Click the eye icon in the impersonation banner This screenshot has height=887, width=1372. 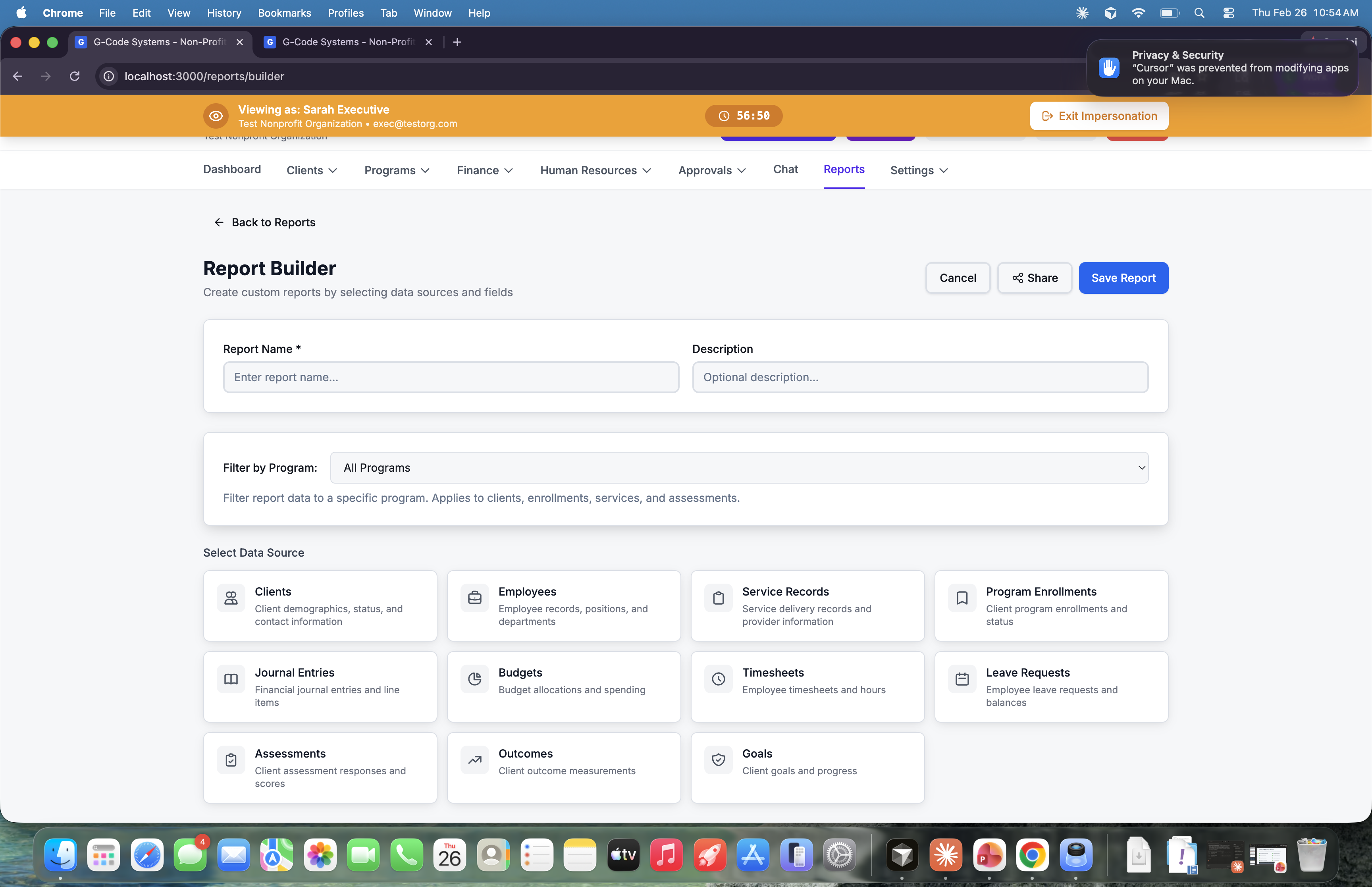point(216,116)
